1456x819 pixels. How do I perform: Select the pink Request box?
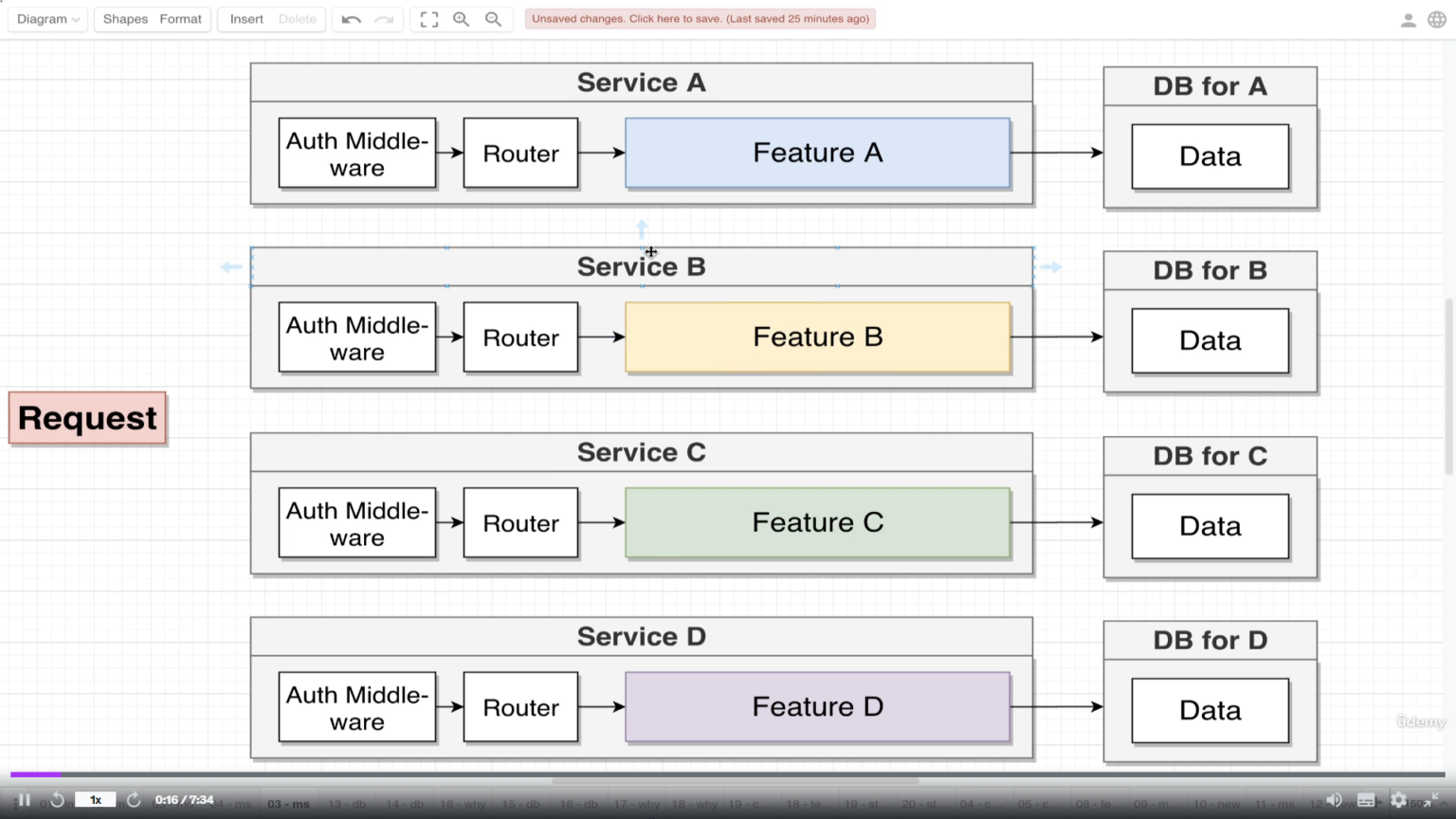click(x=87, y=418)
